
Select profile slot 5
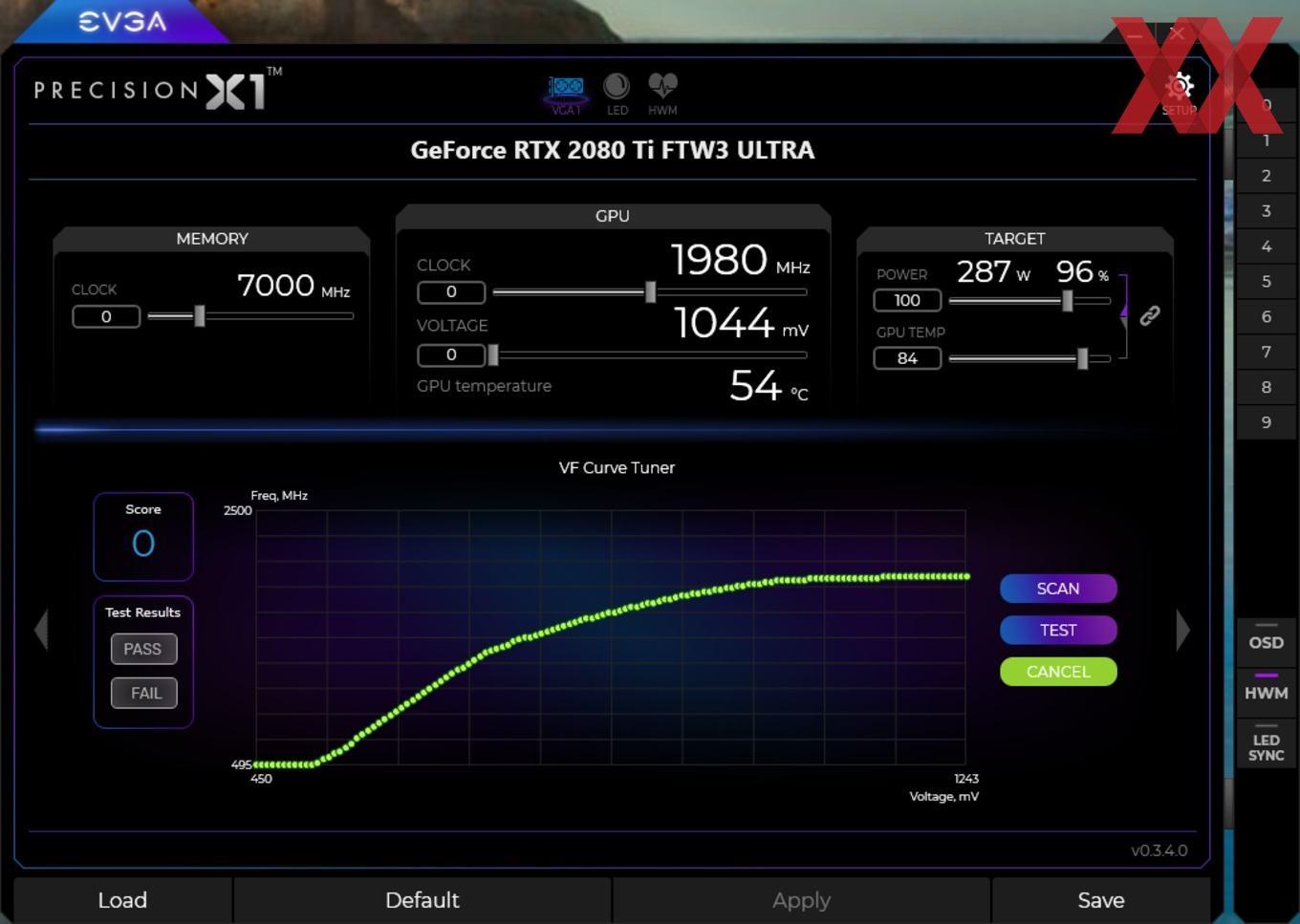point(1267,282)
